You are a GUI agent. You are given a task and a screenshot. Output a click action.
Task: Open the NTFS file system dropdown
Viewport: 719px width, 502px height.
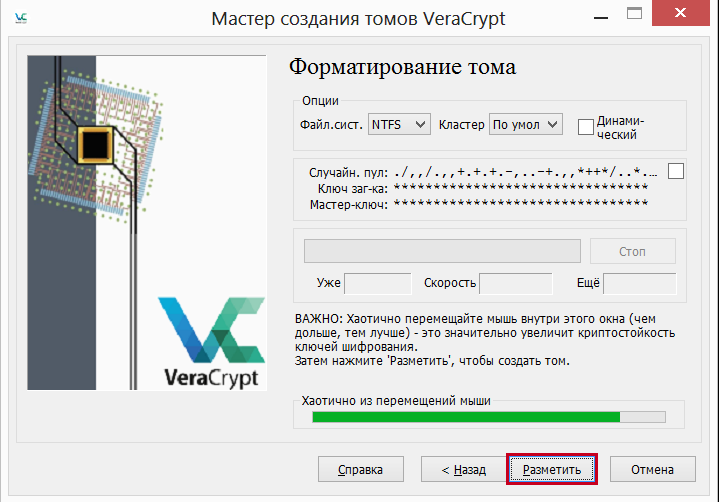pos(399,124)
